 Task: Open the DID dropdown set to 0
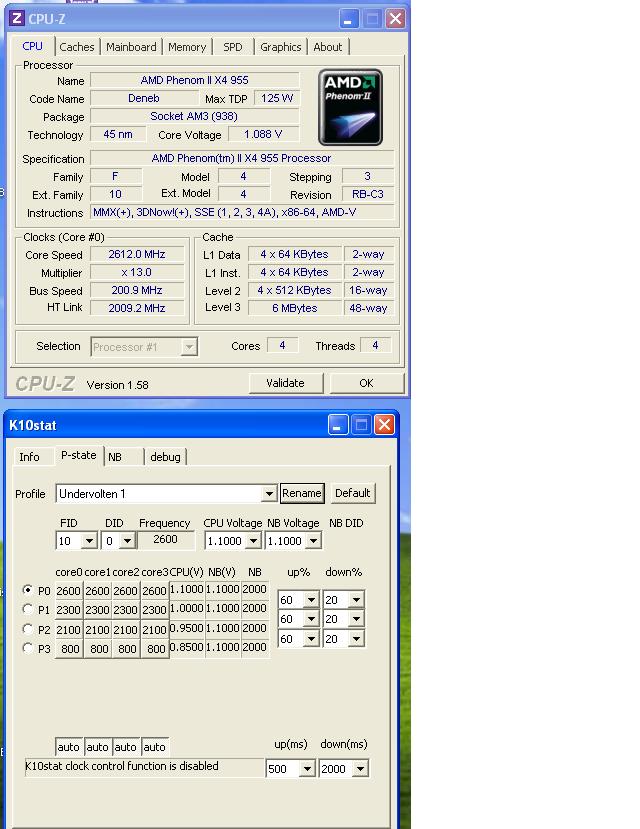click(127, 541)
